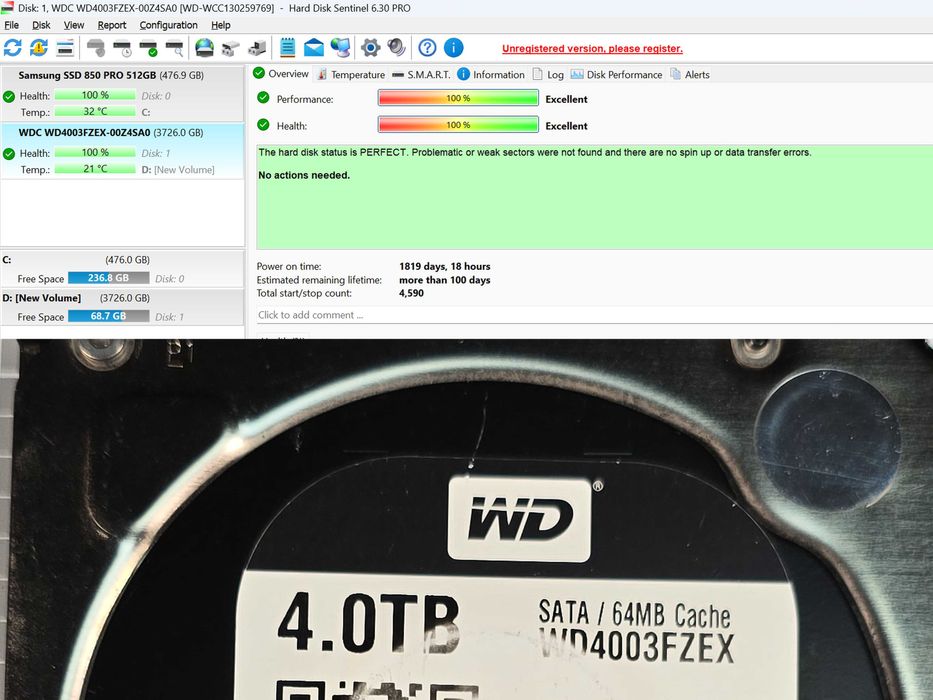
Task: Click the start/stop count value 4,590
Action: click(411, 293)
